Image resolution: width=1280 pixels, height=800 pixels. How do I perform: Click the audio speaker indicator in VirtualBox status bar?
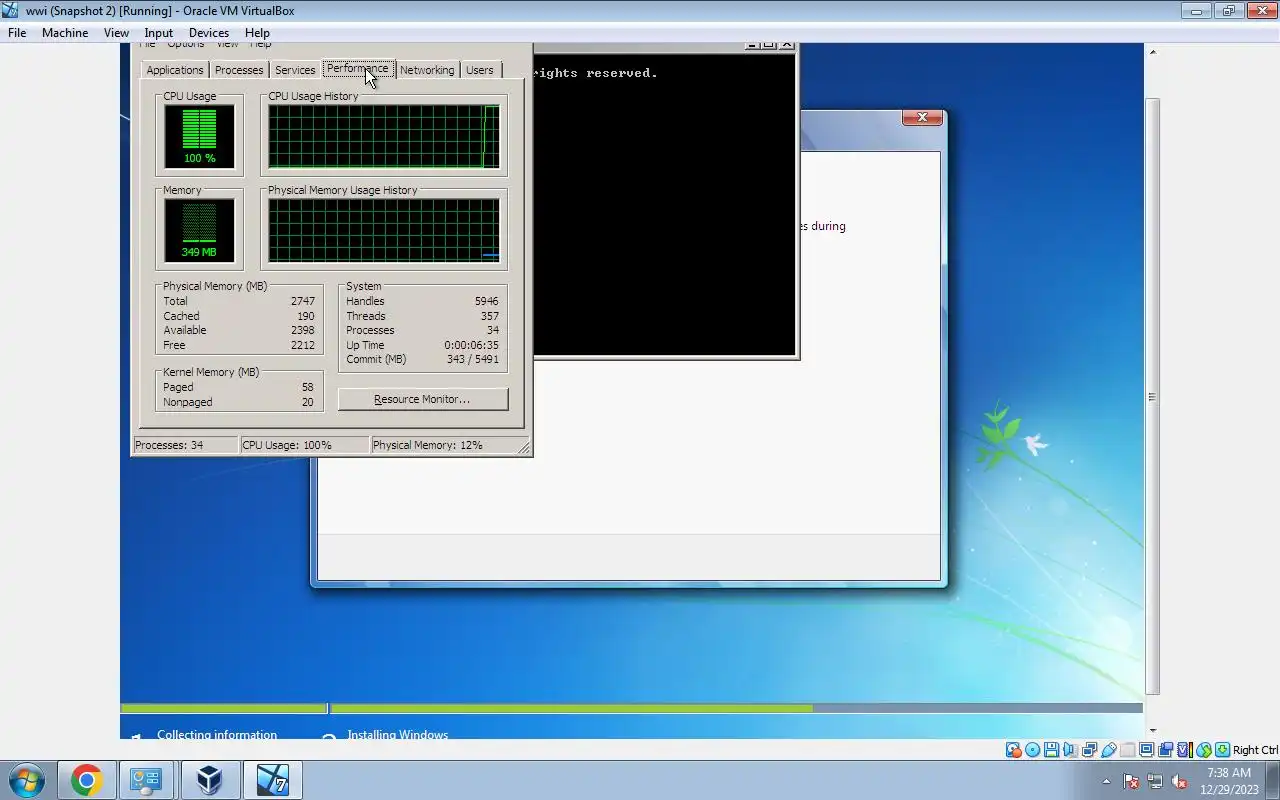(1070, 750)
